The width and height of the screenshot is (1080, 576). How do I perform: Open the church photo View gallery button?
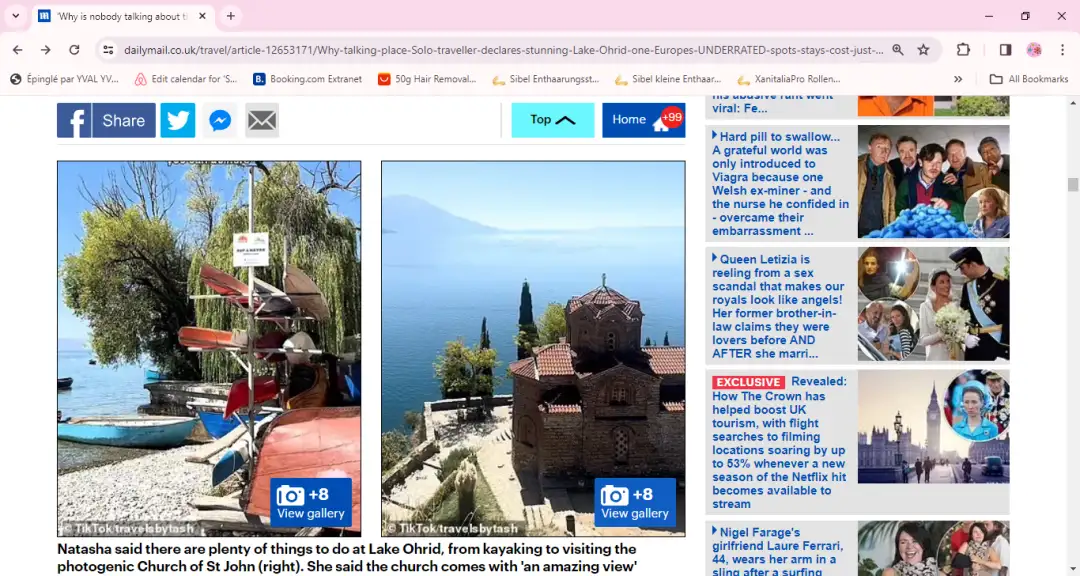tap(635, 503)
